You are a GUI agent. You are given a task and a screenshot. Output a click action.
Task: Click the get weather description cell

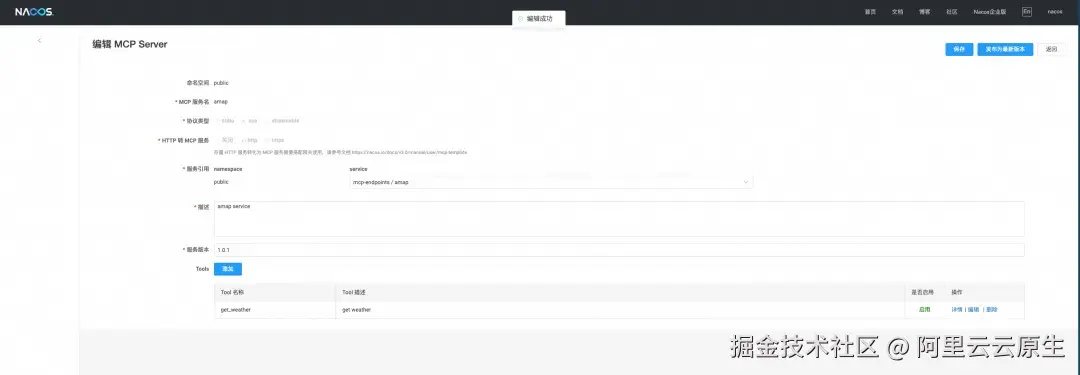(x=620, y=310)
